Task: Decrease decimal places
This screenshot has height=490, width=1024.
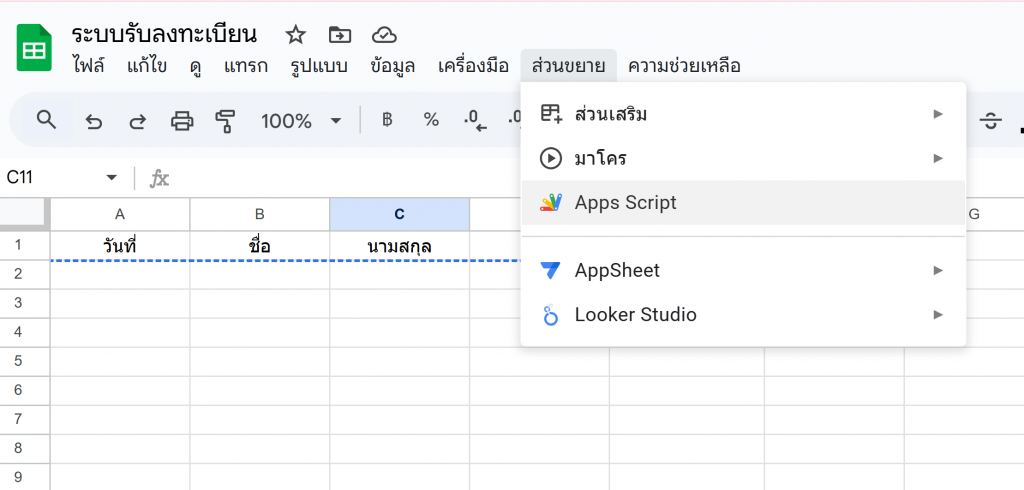Action: coord(475,121)
